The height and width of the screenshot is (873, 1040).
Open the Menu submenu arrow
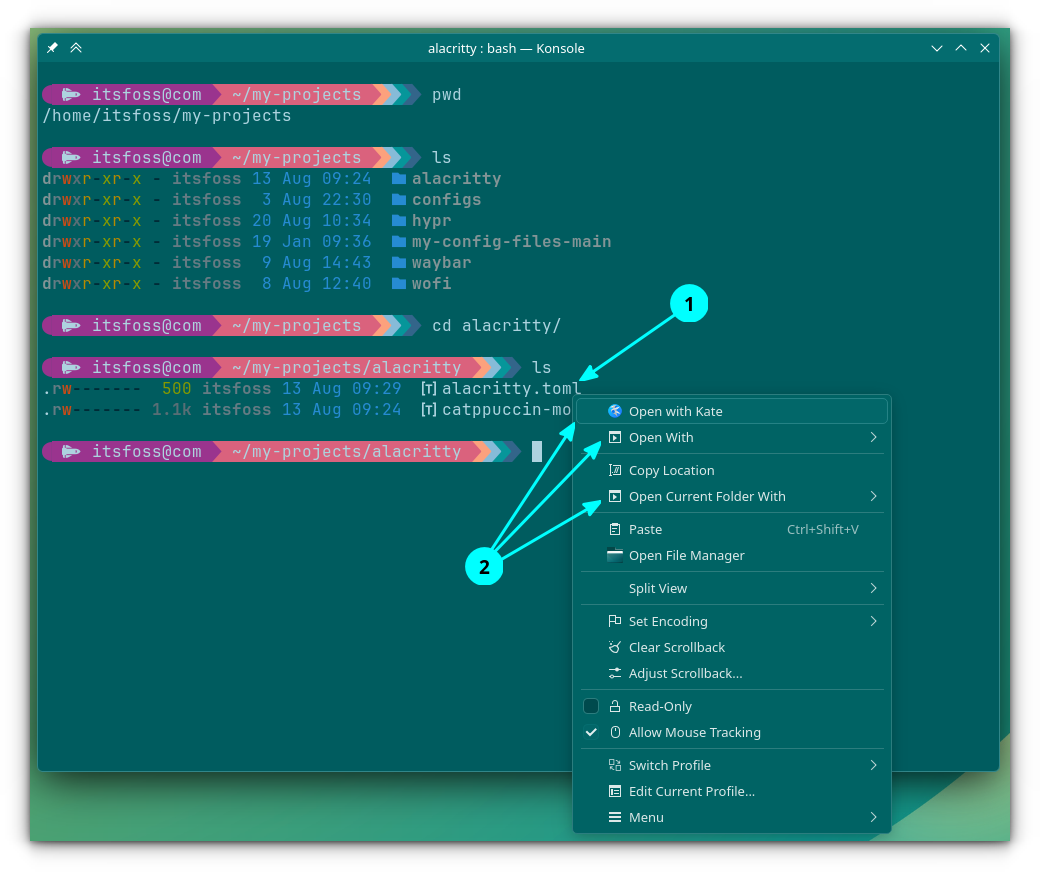click(x=873, y=817)
